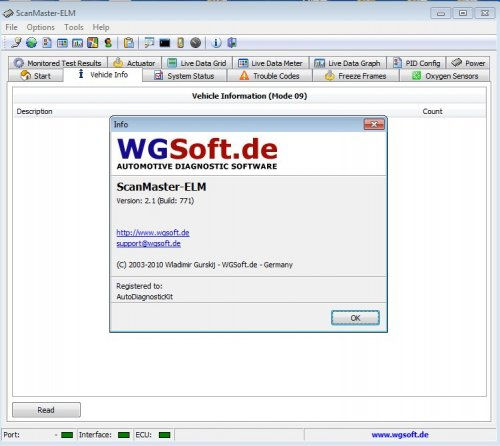Click the ScanMaster-ELM title bar icon
The image size is (500, 446).
pos(8,13)
